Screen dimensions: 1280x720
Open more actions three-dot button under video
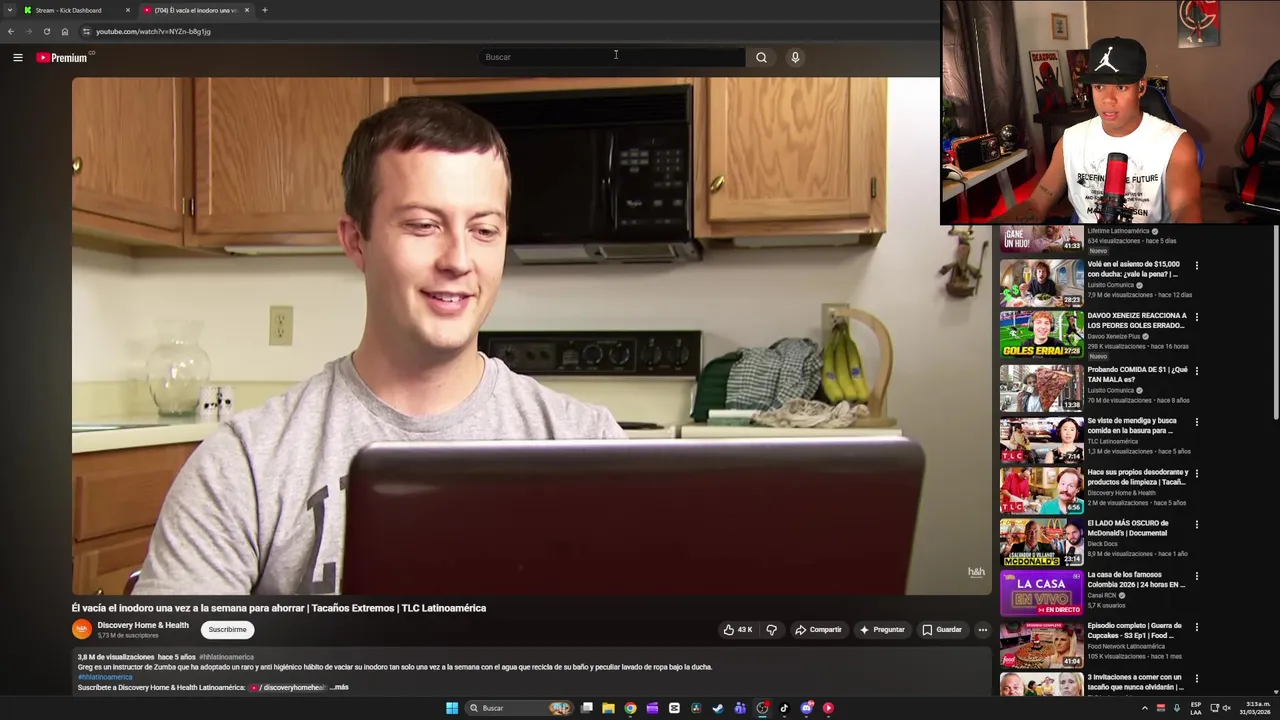tap(983, 630)
